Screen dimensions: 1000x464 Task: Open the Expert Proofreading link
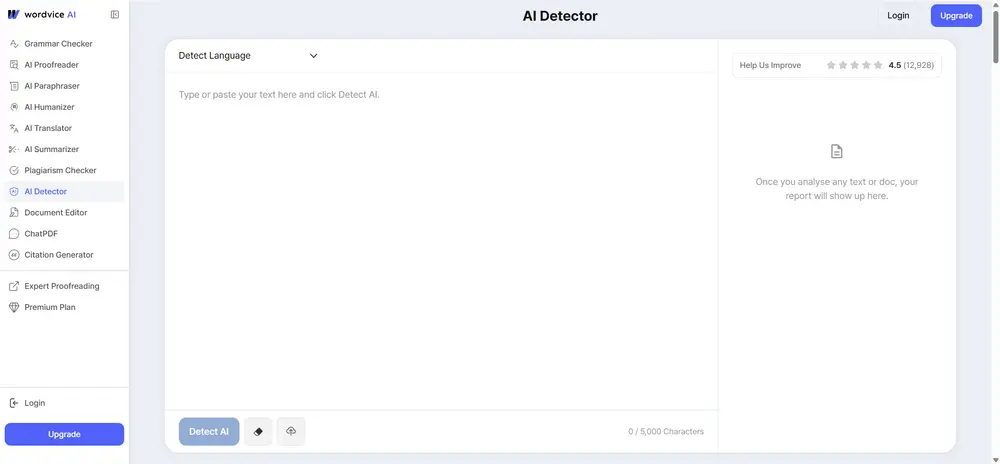coord(64,286)
